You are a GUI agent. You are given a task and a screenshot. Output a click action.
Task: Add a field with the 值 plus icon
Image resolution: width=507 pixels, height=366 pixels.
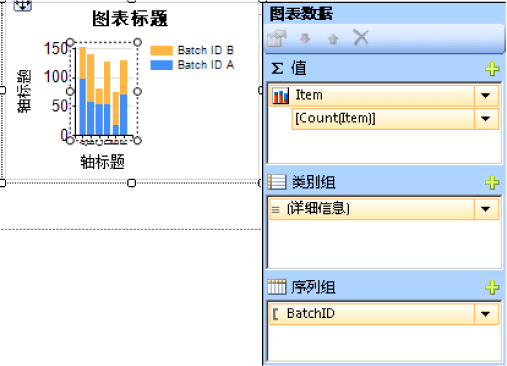[492, 69]
